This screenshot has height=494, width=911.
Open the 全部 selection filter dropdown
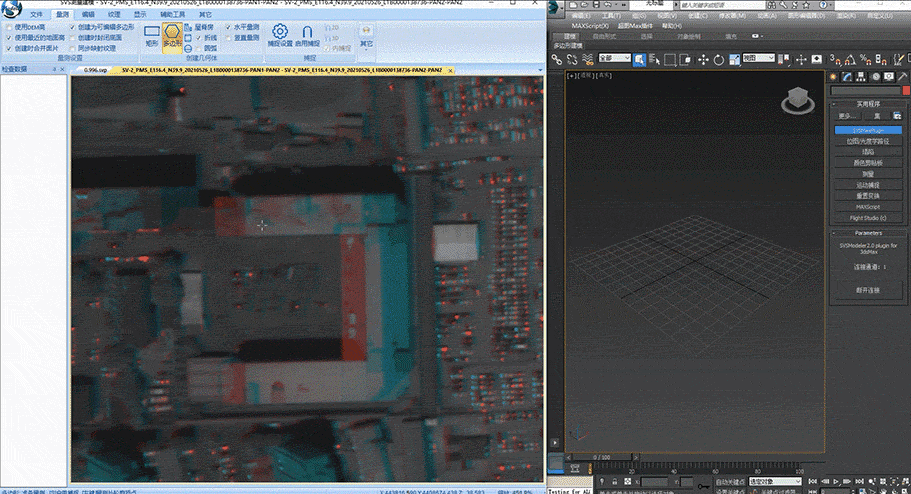[x=614, y=58]
